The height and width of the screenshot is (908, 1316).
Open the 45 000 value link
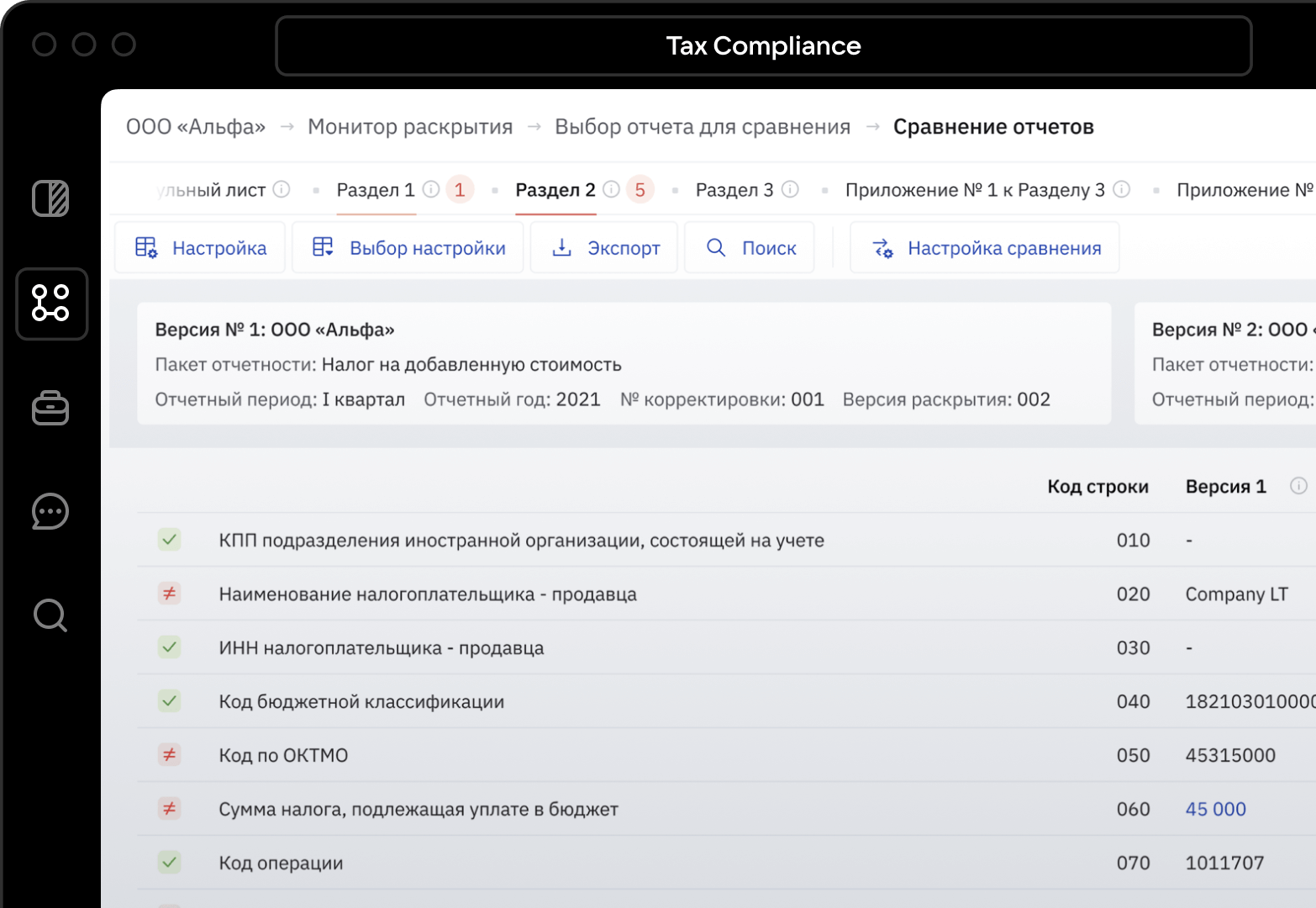click(x=1215, y=810)
